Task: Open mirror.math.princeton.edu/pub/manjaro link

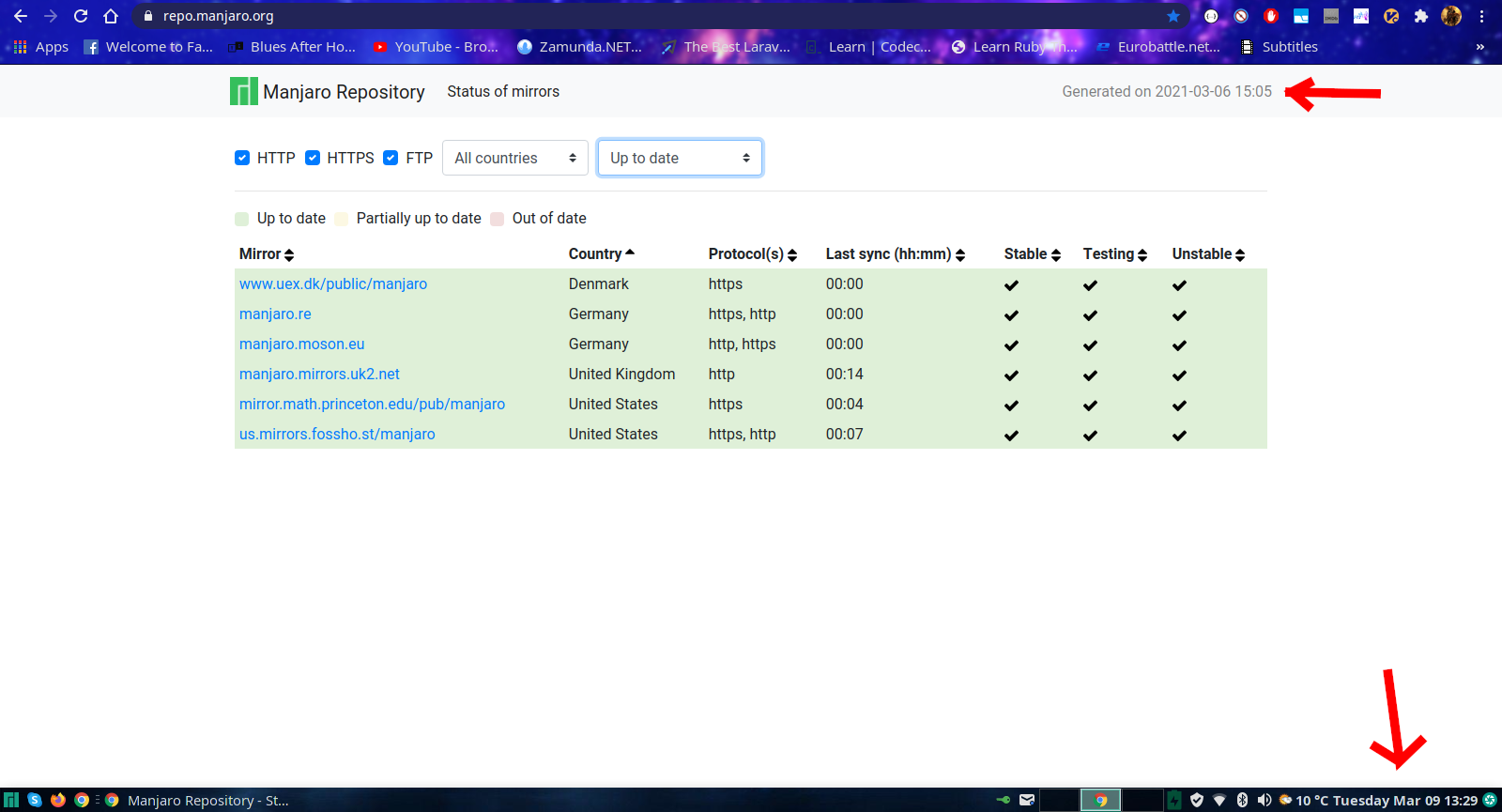Action: tap(372, 405)
